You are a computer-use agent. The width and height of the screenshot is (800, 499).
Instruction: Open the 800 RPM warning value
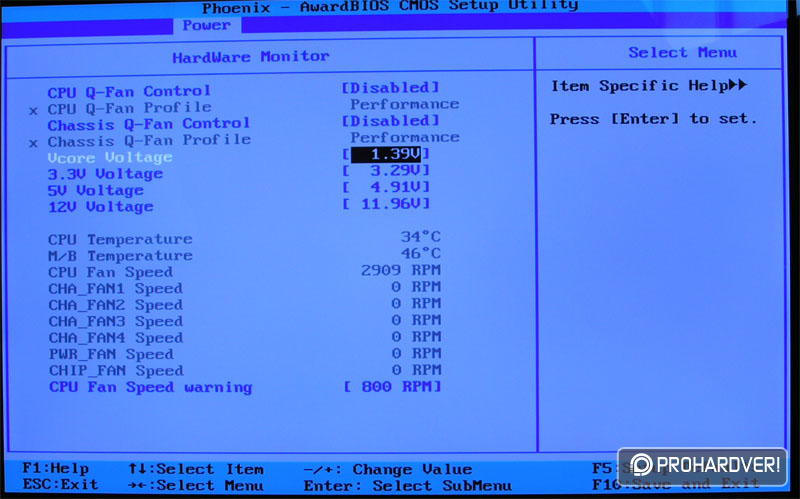392,387
